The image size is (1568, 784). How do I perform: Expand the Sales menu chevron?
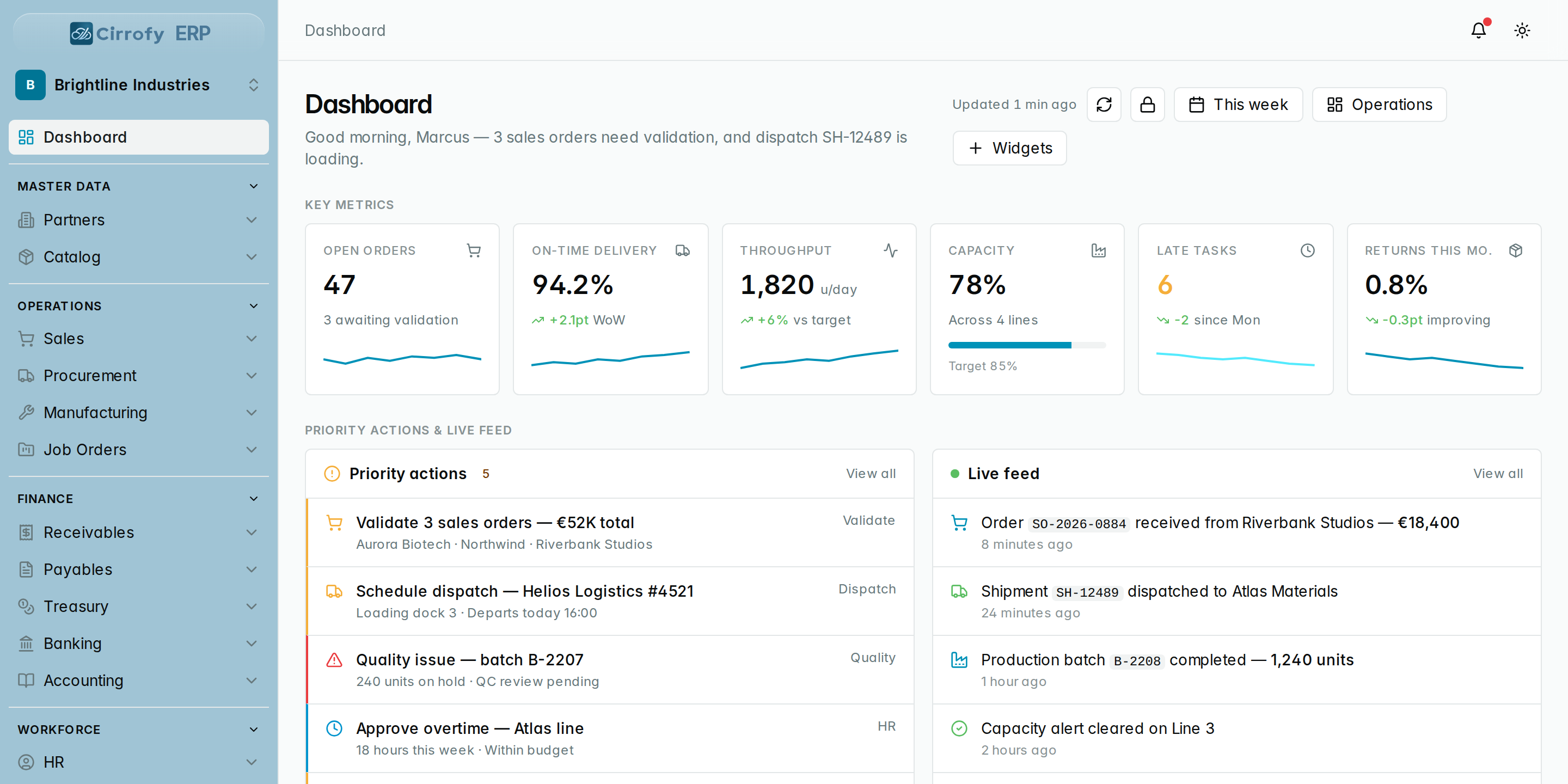click(x=252, y=339)
